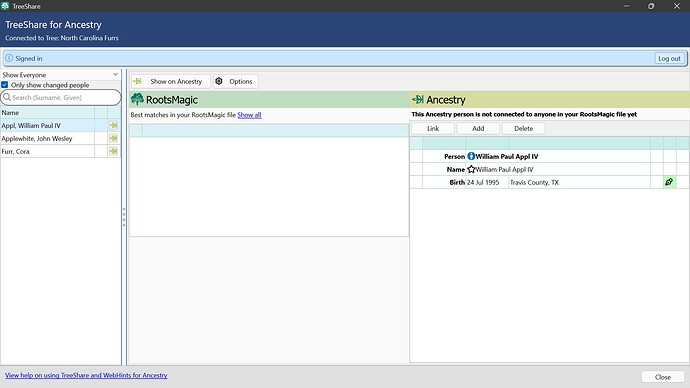The width and height of the screenshot is (690, 388).
Task: Restore the TreeShare window size
Action: [x=651, y=6]
